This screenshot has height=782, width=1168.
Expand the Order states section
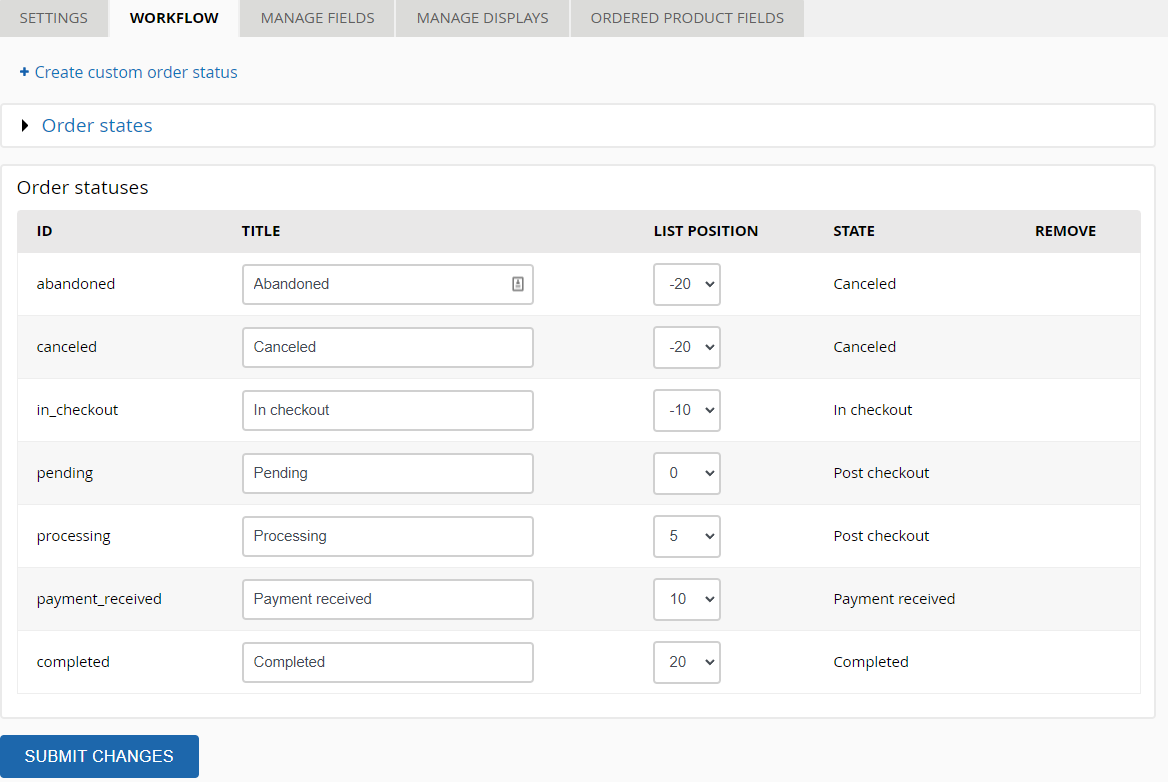[x=25, y=125]
